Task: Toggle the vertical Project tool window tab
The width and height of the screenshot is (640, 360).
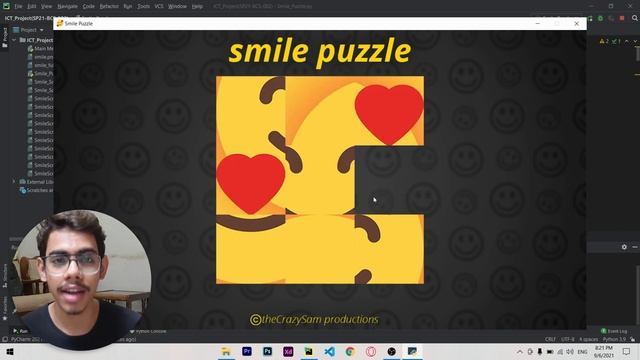Action: (5, 37)
